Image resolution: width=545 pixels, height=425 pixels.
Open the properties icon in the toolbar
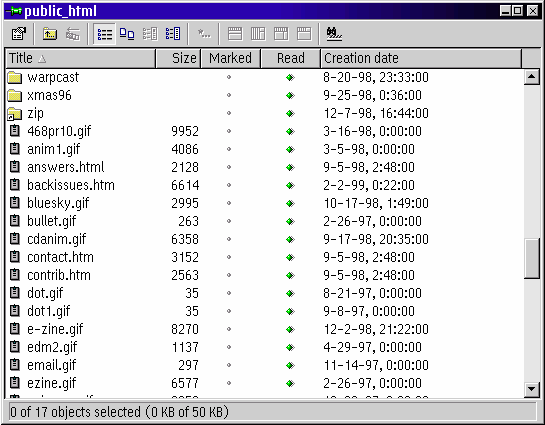tap(19, 34)
